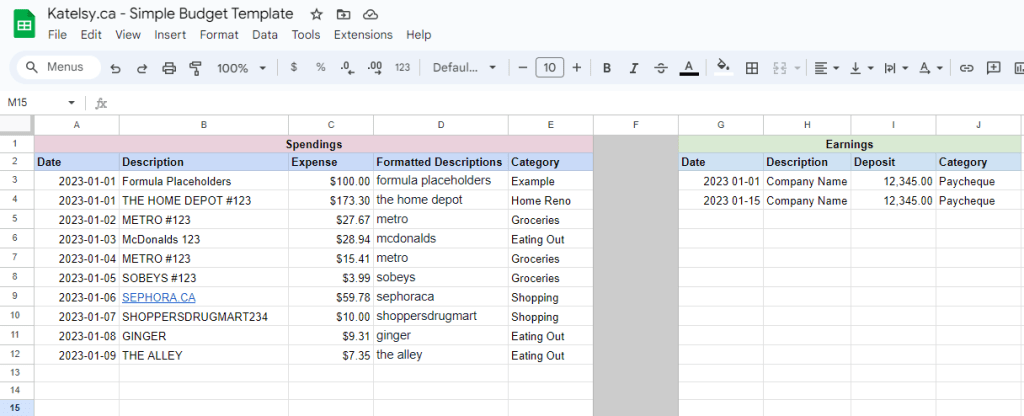Viewport: 1024px width, 416px height.
Task: Select cell THE HOME DEPOT #123
Action: (x=204, y=200)
